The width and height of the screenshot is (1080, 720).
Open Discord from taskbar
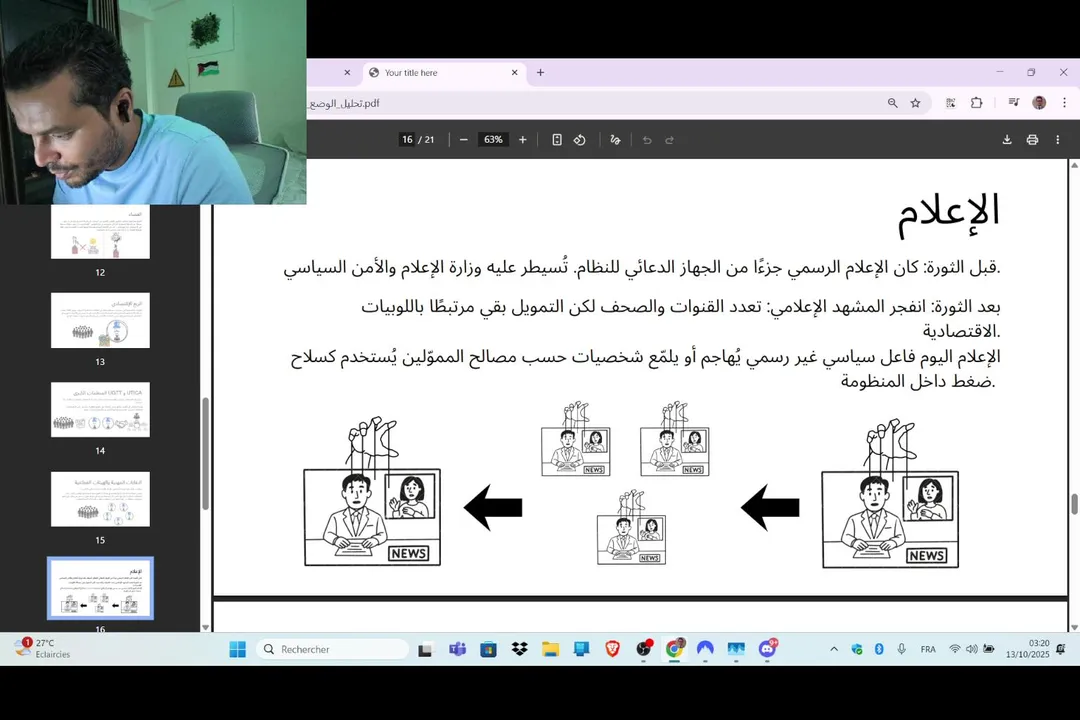point(767,649)
